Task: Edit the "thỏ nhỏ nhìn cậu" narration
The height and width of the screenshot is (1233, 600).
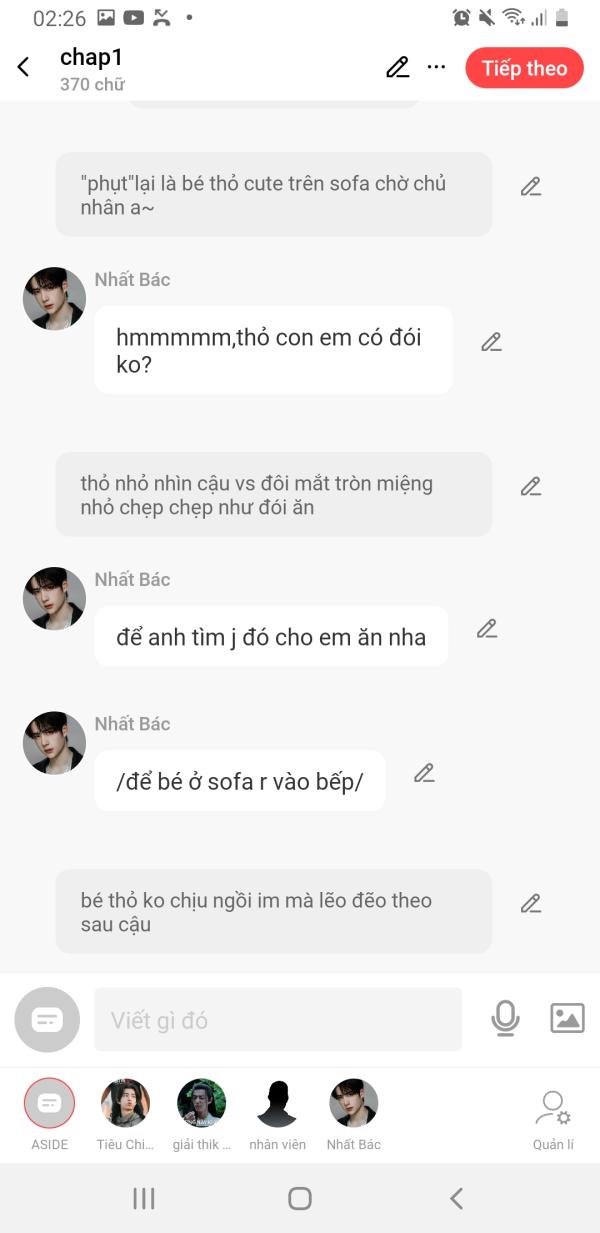Action: pyautogui.click(x=530, y=487)
